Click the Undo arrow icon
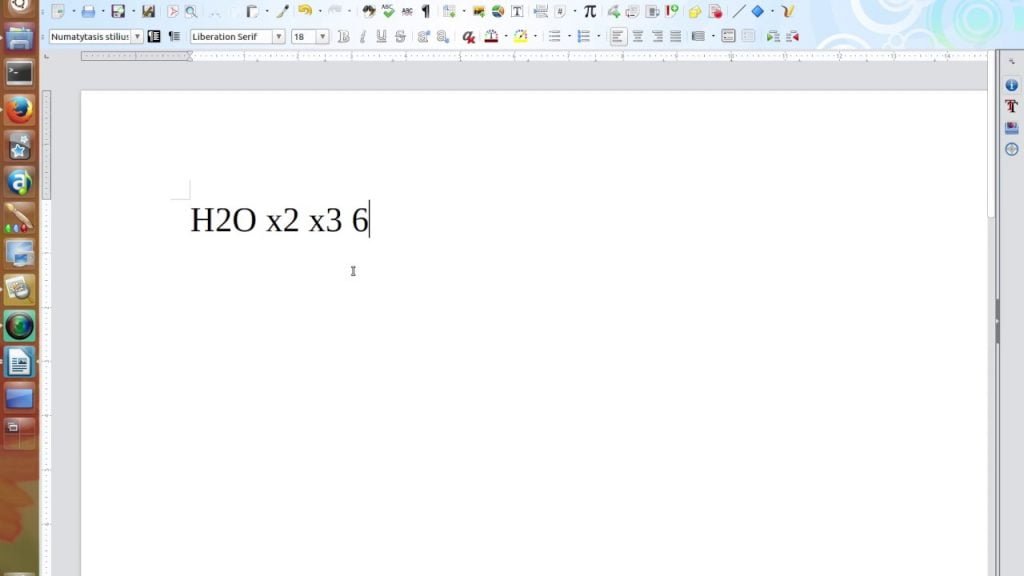 pos(304,10)
